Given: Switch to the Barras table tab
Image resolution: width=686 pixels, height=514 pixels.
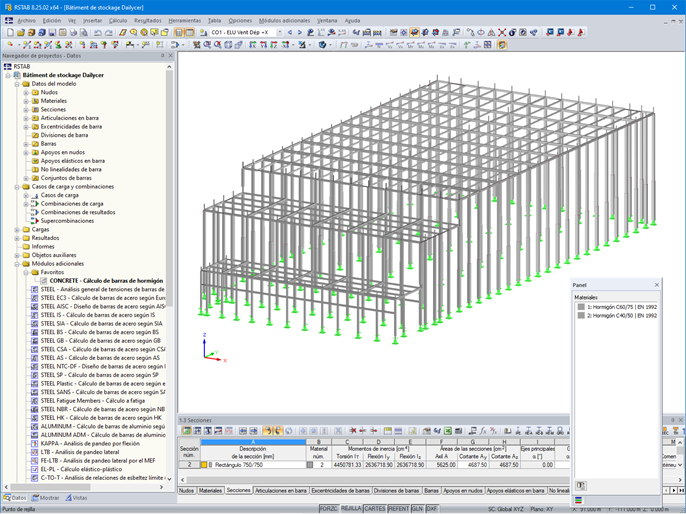Looking at the screenshot, I should tap(431, 491).
